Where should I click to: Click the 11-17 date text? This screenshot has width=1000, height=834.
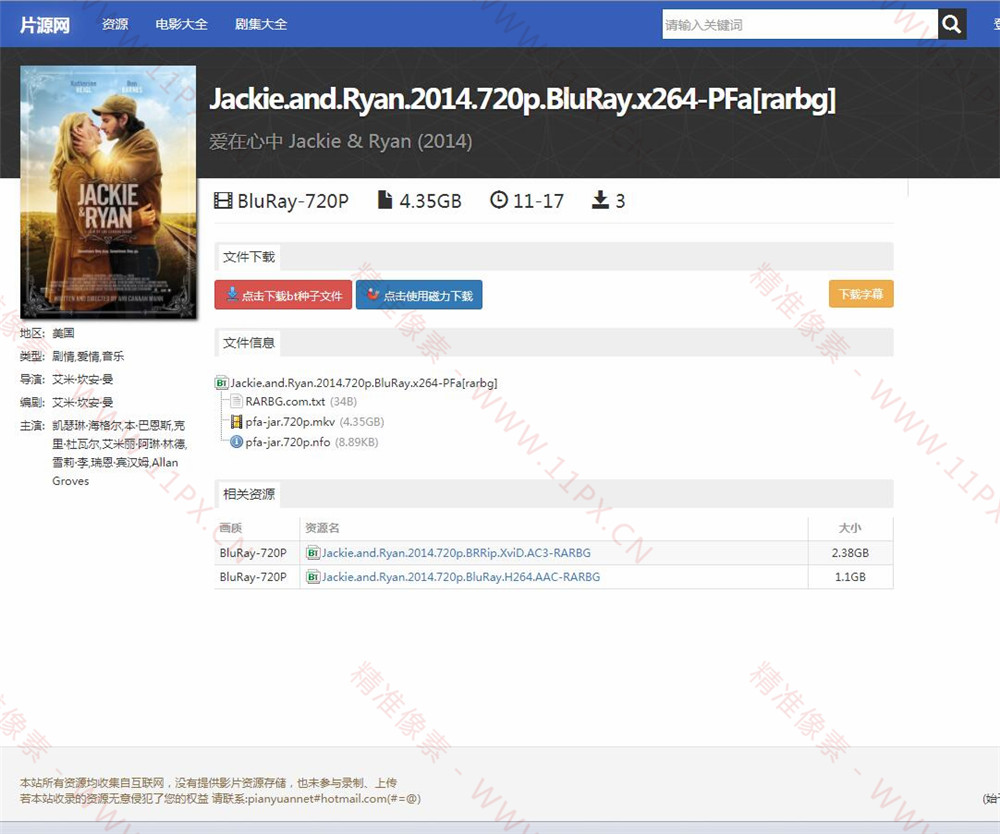pos(538,201)
